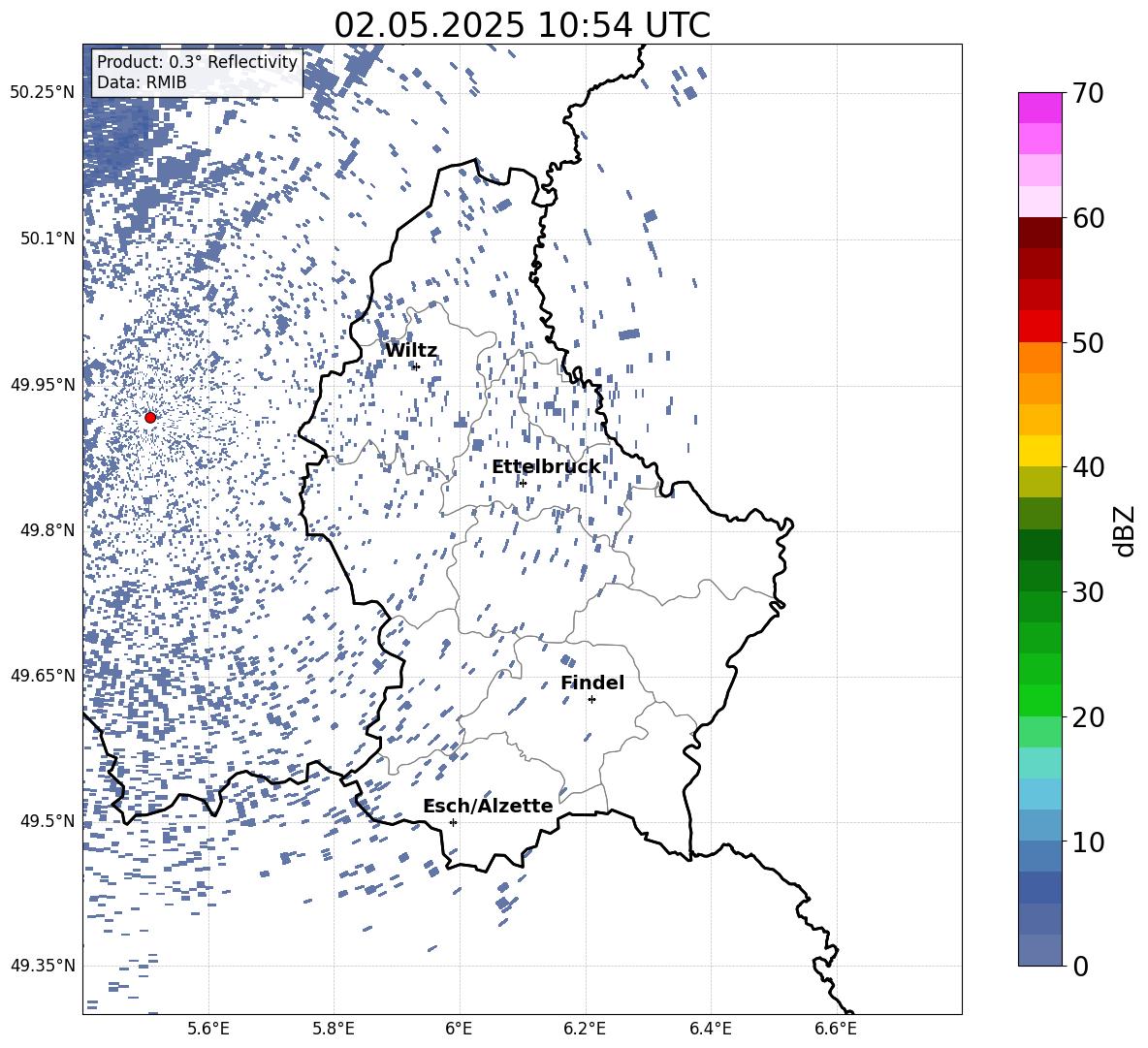Click the Ettelbruck city label
The width and height of the screenshot is (1148, 1048).
pos(546,467)
